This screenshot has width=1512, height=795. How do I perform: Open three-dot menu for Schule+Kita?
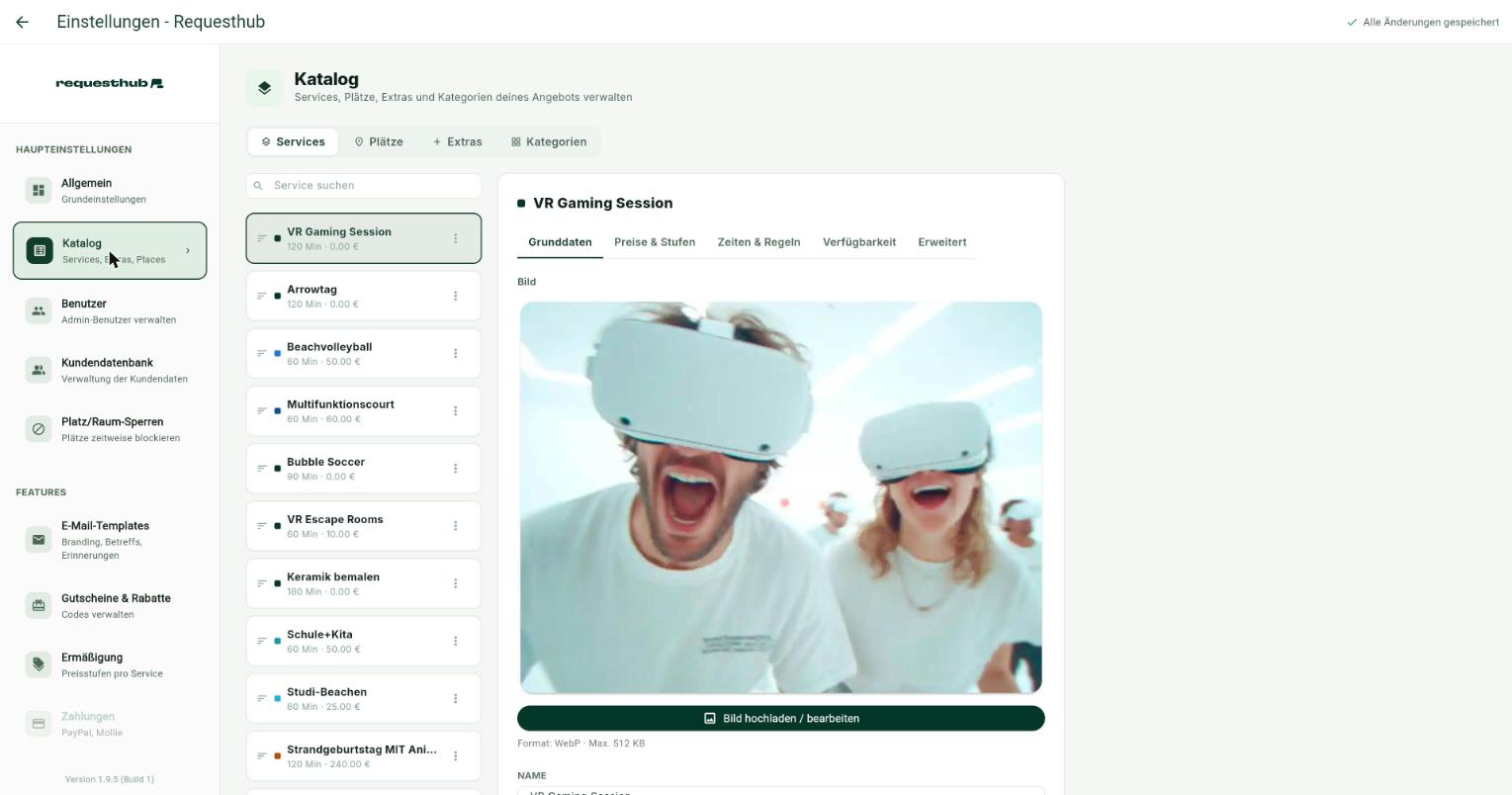pos(455,641)
